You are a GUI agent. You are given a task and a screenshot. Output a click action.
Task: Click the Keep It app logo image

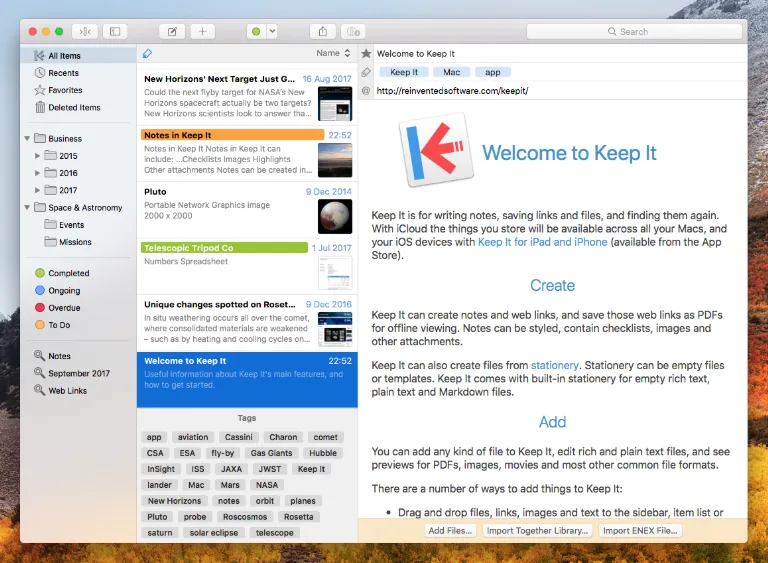[x=436, y=150]
